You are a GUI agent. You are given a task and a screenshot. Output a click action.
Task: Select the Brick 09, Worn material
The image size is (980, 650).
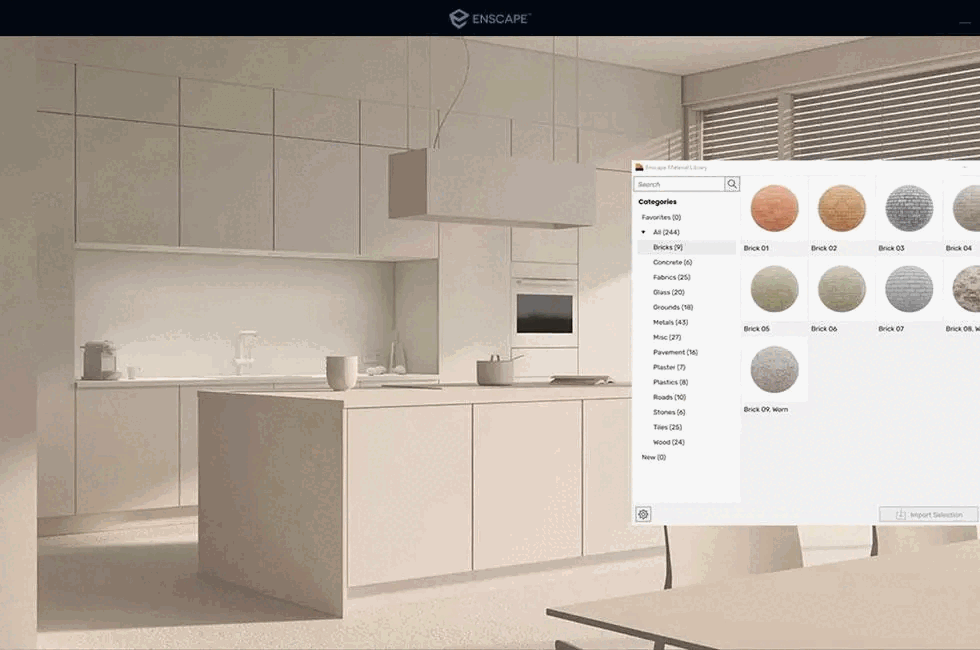[774, 370]
